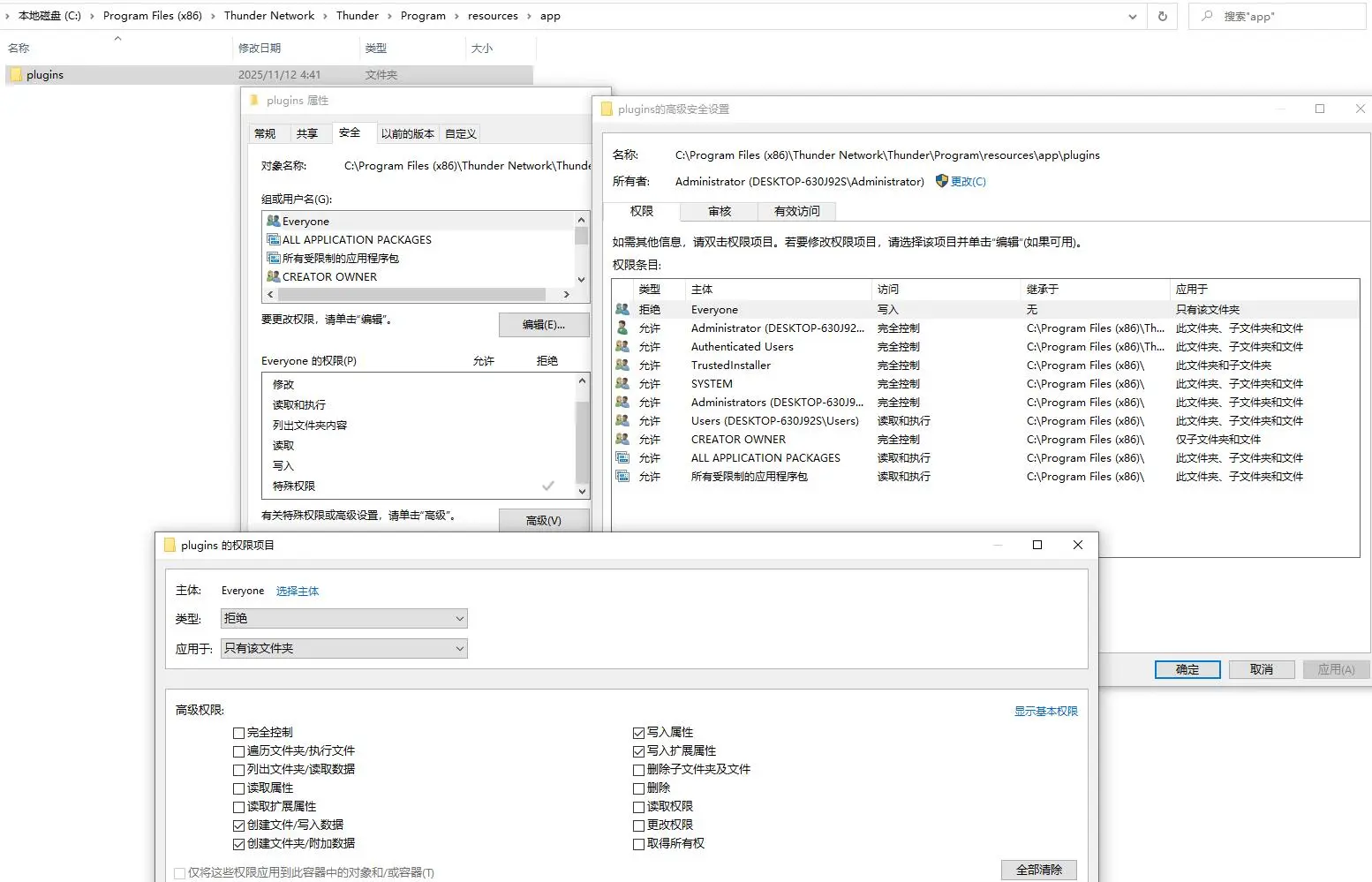
Task: Open the address bar history dropdown arrow
Action: coord(1132,16)
